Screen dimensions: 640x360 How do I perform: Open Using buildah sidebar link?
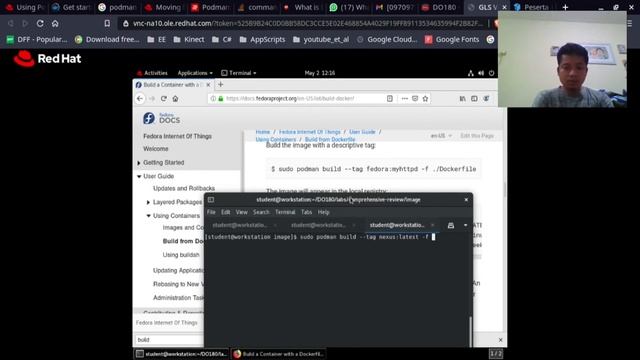click(181, 255)
